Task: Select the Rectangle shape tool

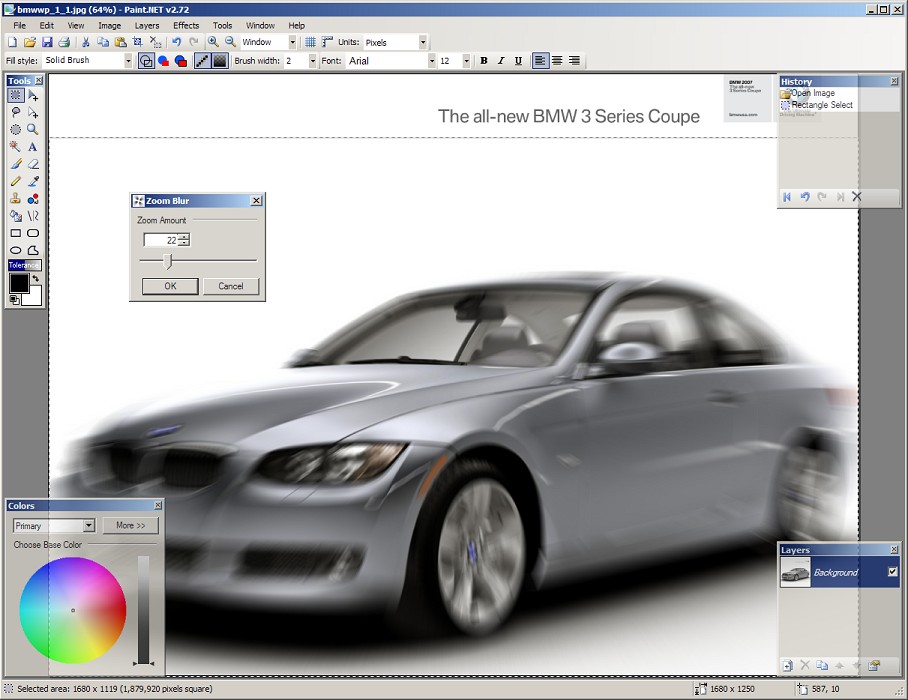Action: 16,233
